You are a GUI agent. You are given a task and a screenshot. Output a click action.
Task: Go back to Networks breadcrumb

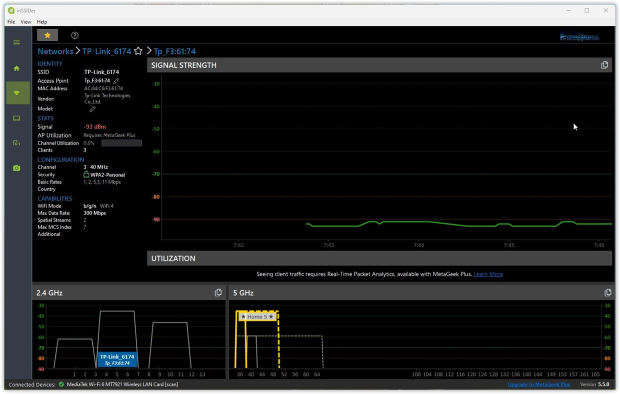(x=55, y=51)
